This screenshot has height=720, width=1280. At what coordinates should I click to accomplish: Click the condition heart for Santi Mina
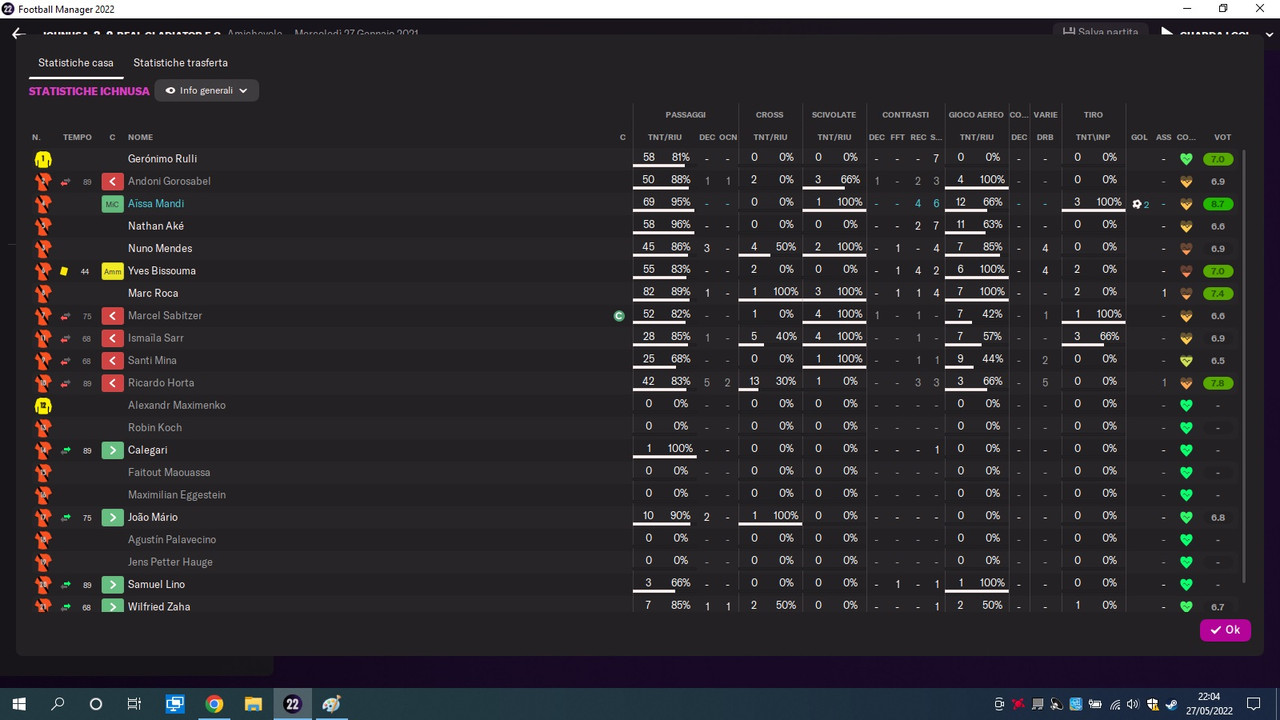pos(1186,361)
